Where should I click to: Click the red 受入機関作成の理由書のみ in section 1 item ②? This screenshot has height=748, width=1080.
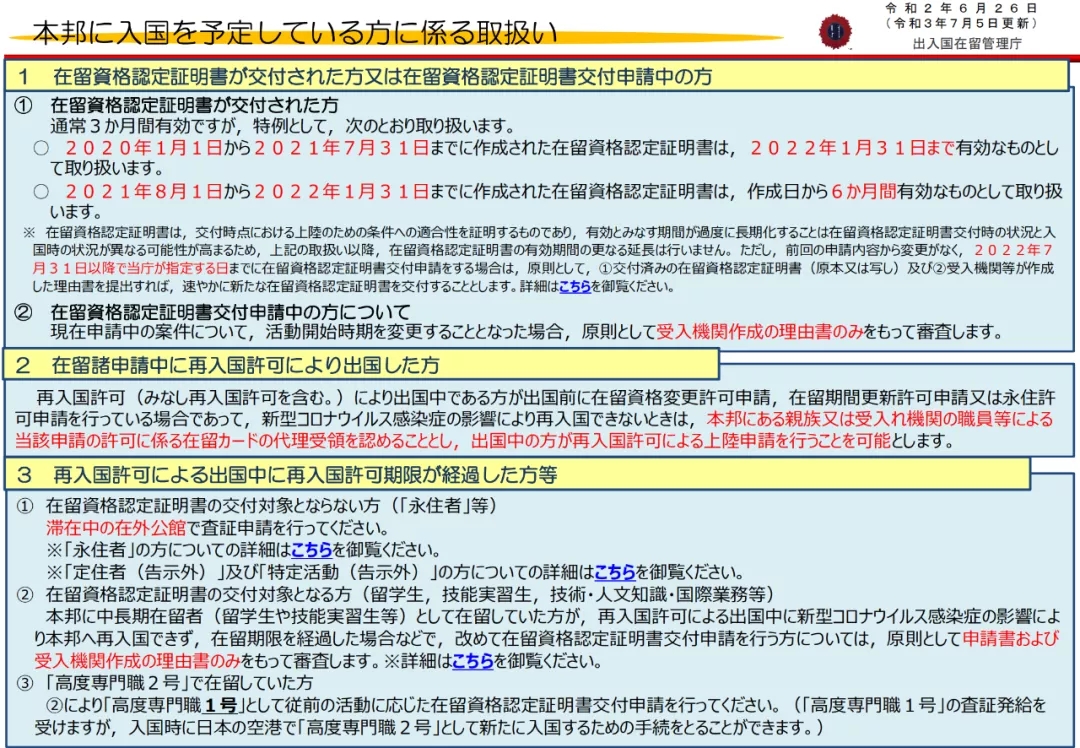pyautogui.click(x=760, y=332)
